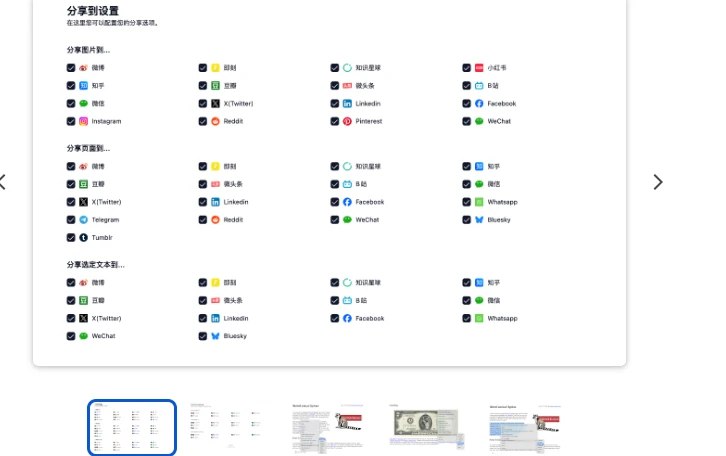Click the Telegram icon

pyautogui.click(x=84, y=219)
